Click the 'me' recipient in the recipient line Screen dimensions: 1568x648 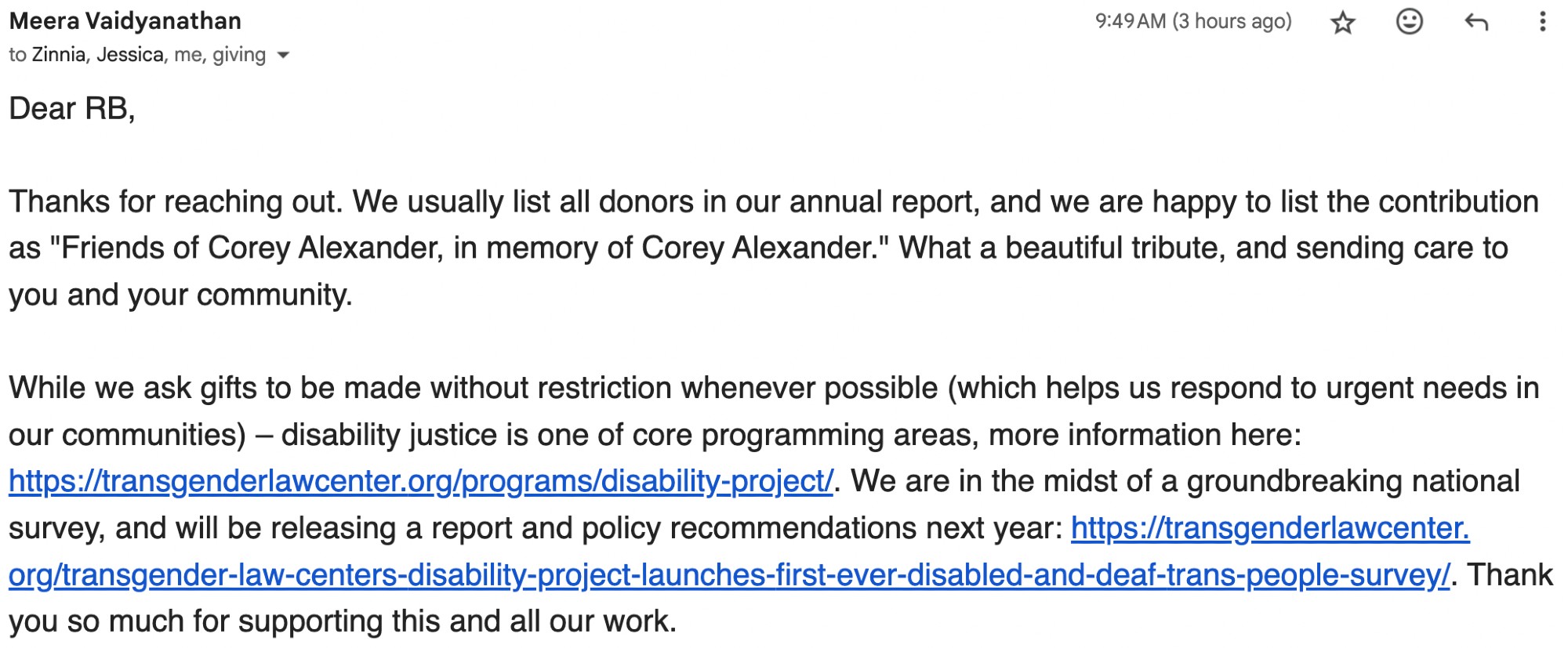coord(188,55)
